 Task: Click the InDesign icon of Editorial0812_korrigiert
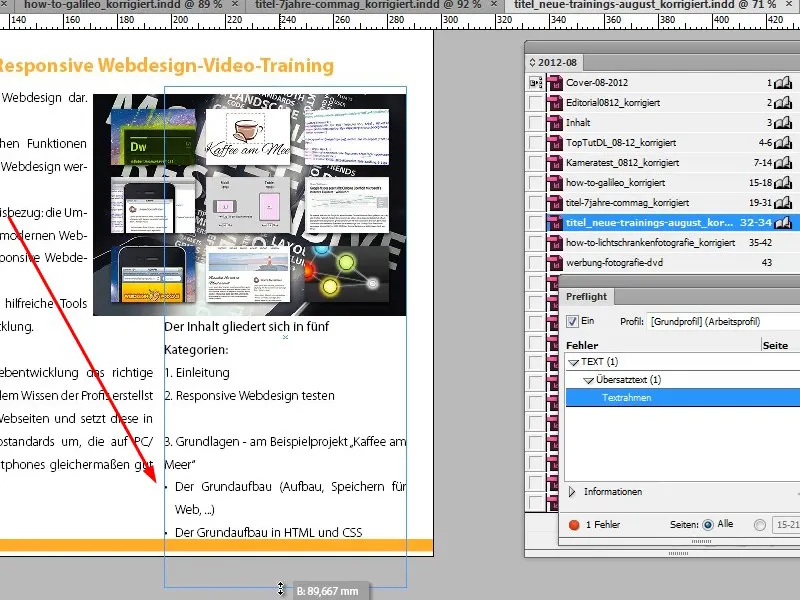[555, 103]
